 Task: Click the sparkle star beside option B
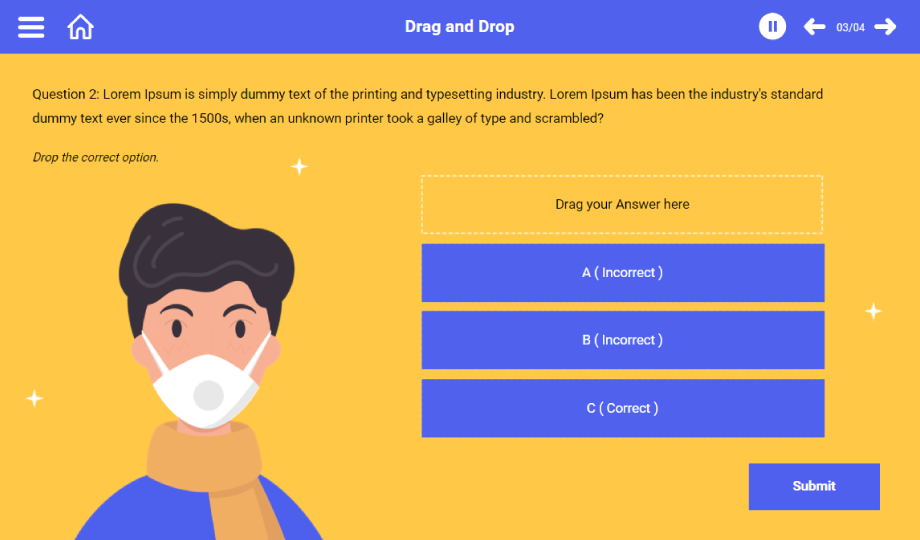click(873, 311)
